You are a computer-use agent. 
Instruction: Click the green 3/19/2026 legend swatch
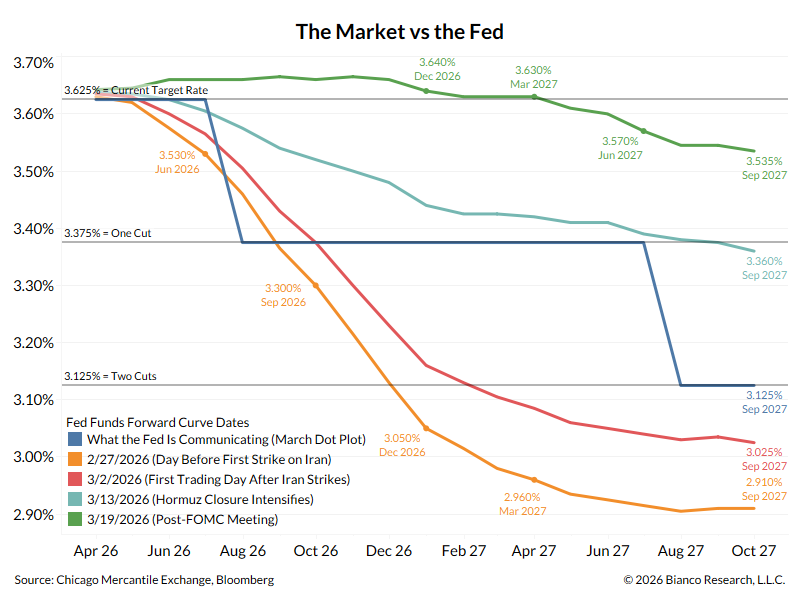point(76,519)
